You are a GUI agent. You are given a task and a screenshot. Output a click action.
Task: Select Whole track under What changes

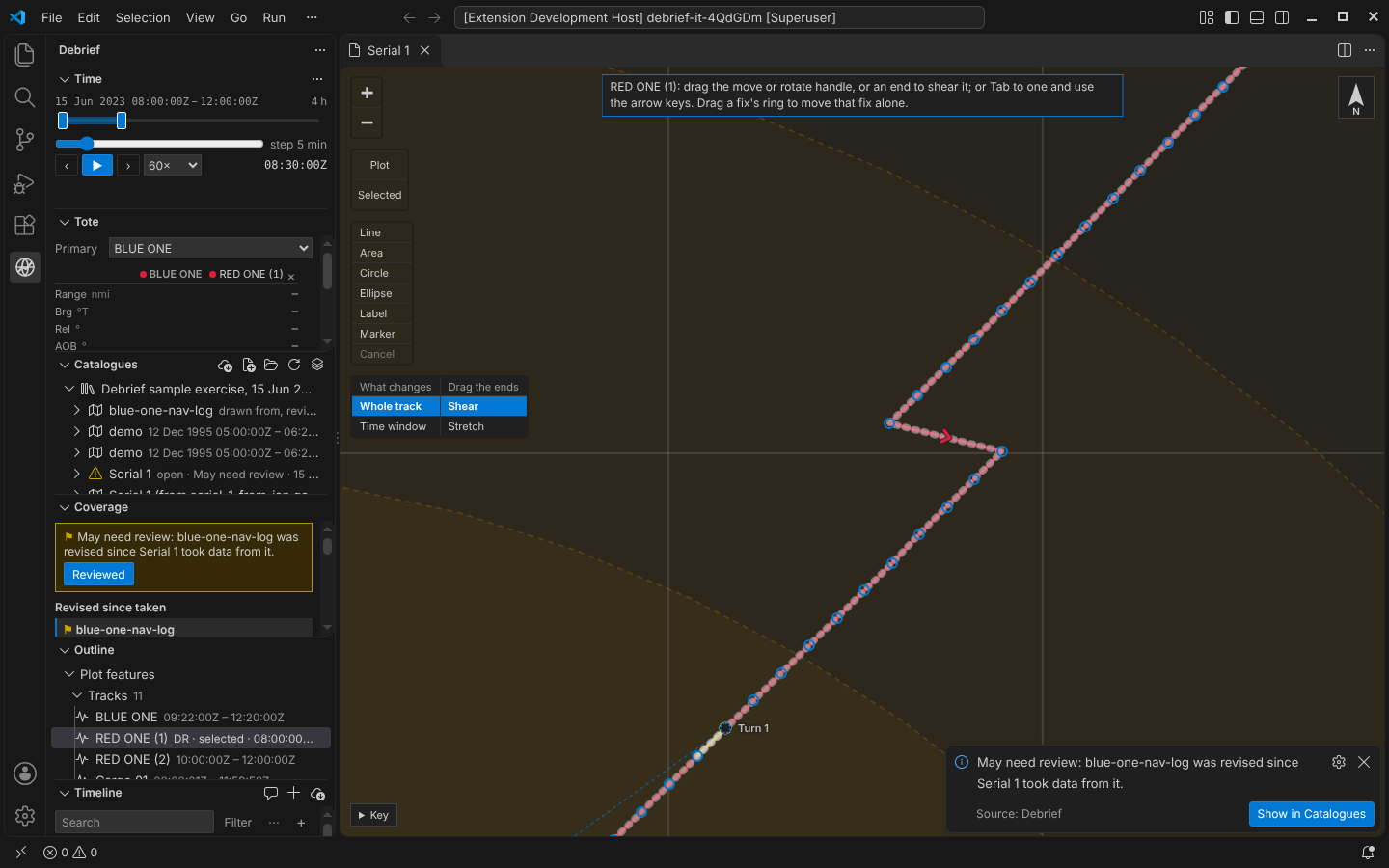(395, 407)
